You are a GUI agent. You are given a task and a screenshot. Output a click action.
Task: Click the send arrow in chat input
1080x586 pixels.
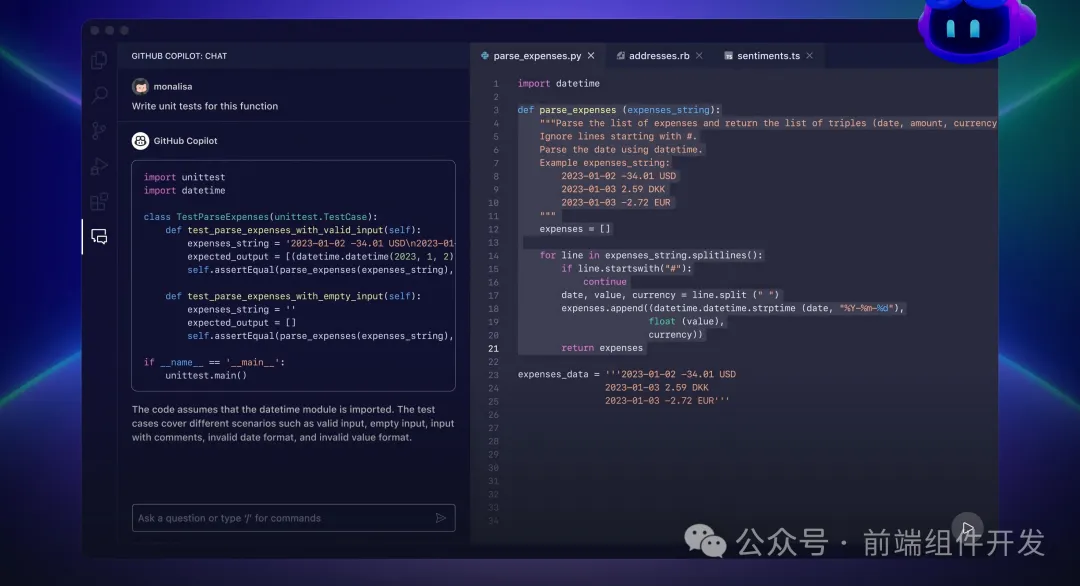click(441, 518)
